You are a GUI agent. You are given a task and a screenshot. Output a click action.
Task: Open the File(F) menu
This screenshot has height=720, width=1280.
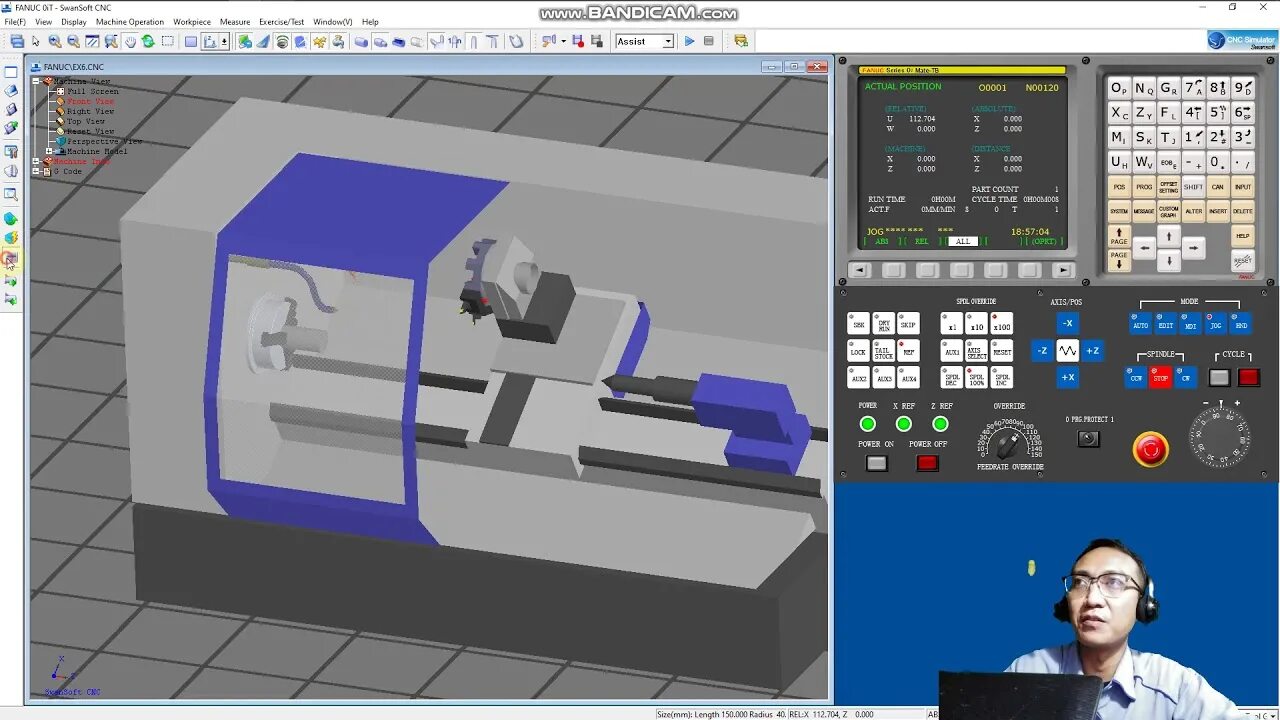click(15, 21)
